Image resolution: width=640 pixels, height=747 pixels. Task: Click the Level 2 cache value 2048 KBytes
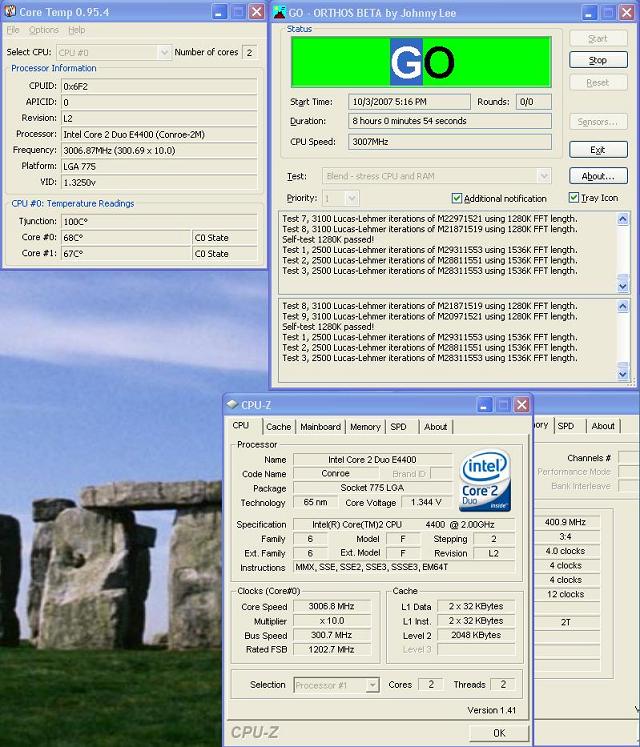[x=476, y=635]
